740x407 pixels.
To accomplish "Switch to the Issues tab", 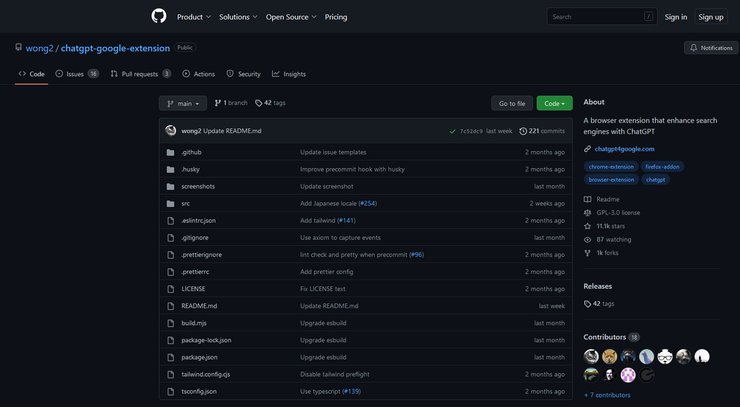I will click(x=76, y=74).
